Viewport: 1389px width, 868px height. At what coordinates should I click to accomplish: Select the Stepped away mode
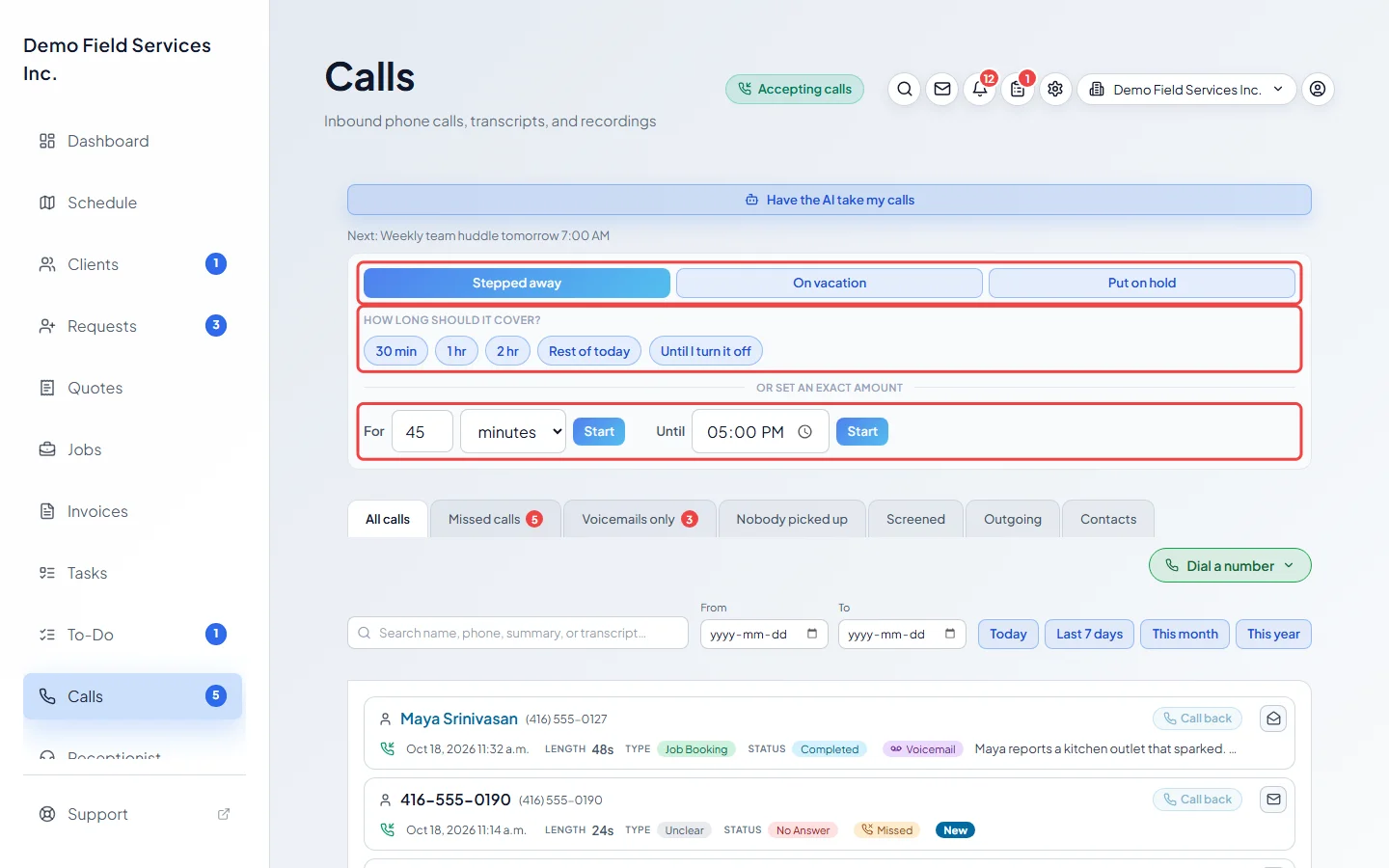click(x=517, y=283)
